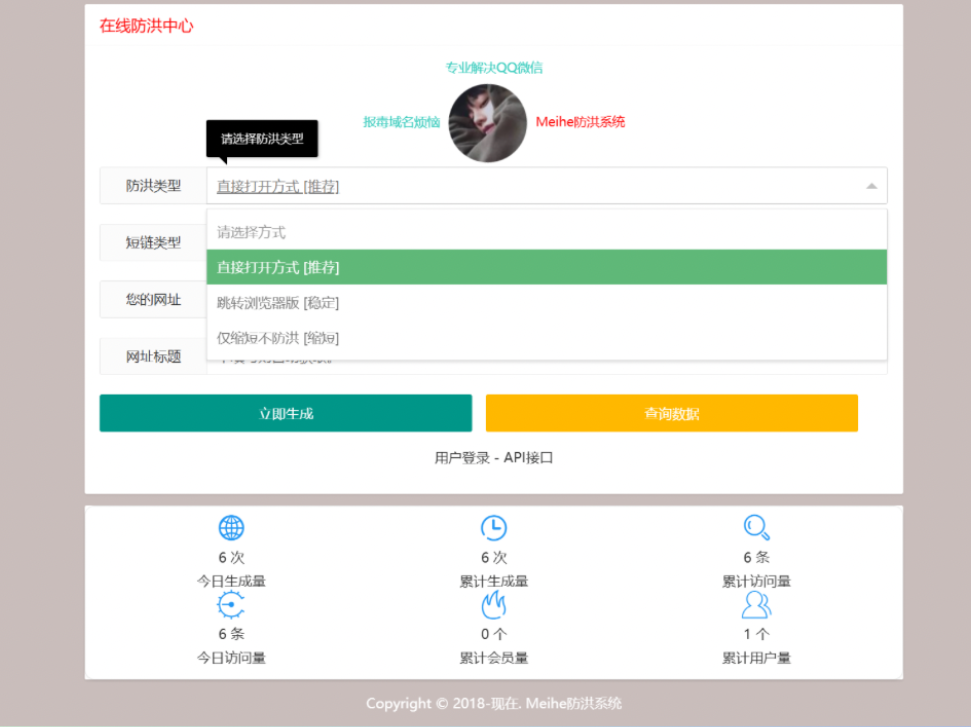The width and height of the screenshot is (971, 727).
Task: Click the green 立即生成 button
Action: coord(285,412)
